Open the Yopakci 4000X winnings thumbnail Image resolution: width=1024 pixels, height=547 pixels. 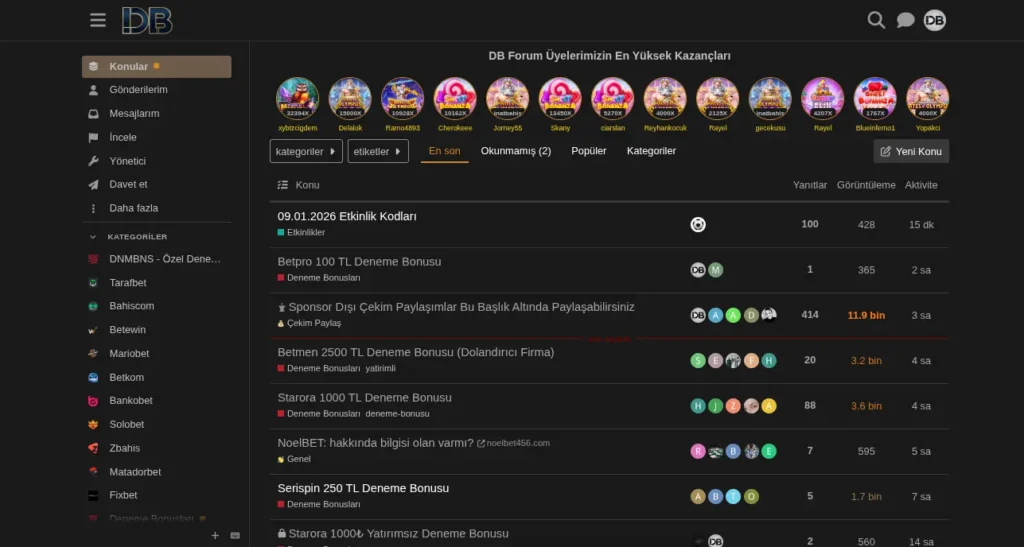pos(927,99)
